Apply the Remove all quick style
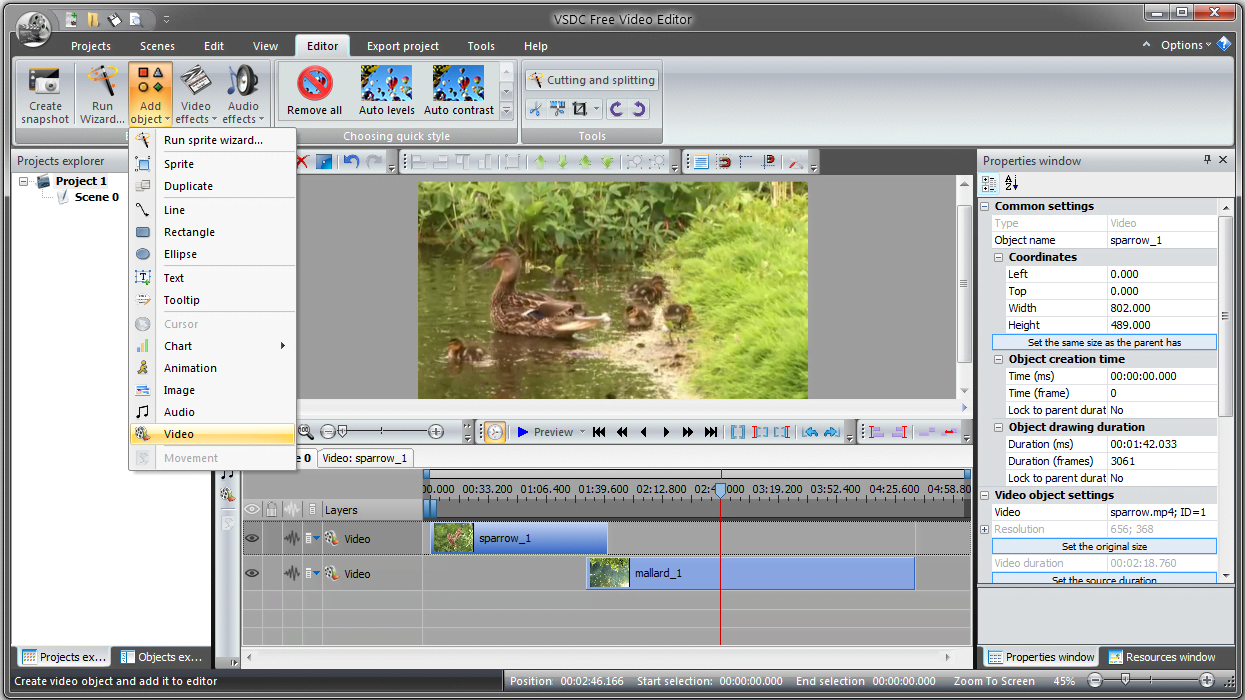 click(314, 91)
